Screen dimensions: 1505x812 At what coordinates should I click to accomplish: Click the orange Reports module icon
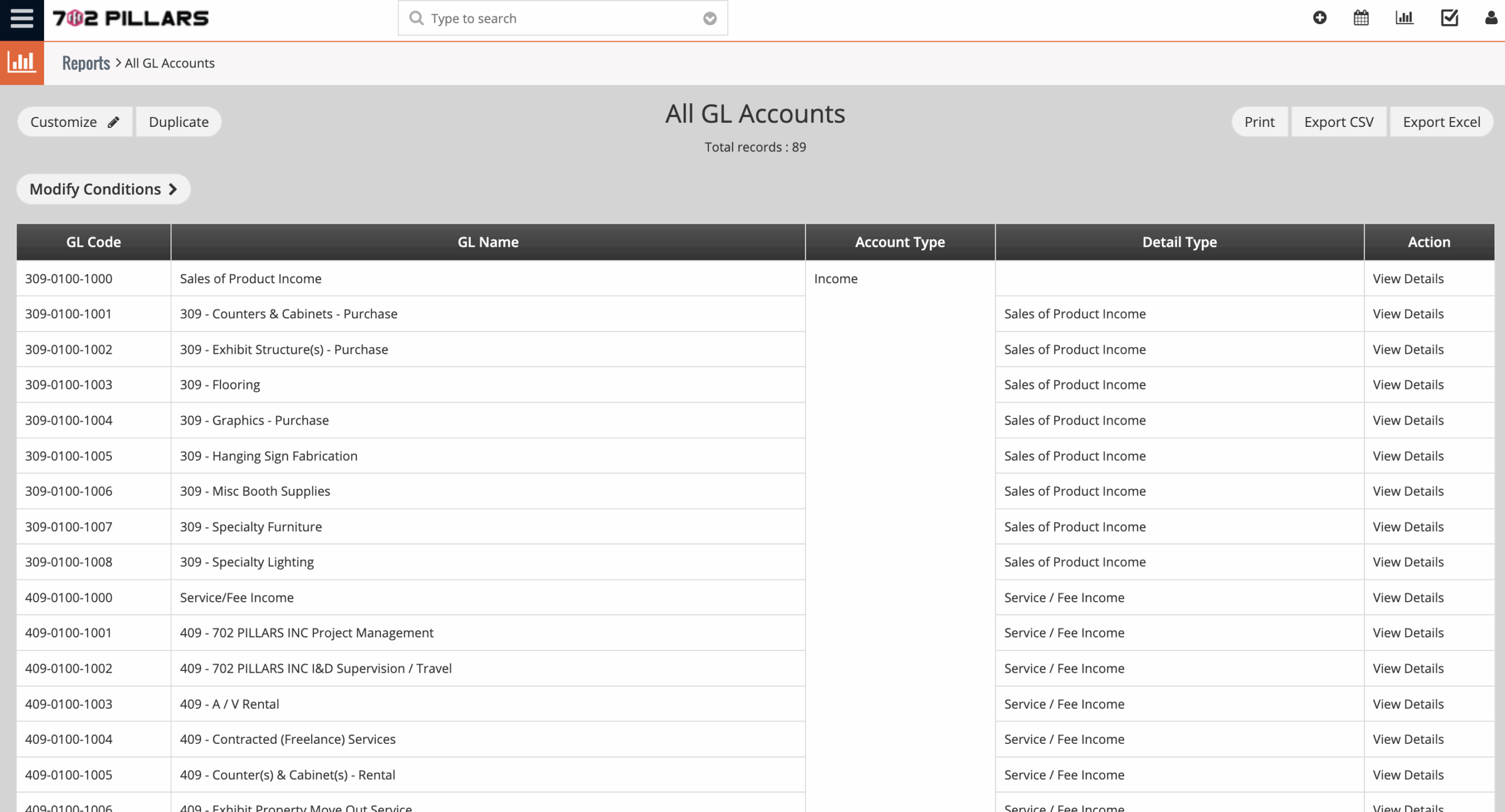coord(22,63)
